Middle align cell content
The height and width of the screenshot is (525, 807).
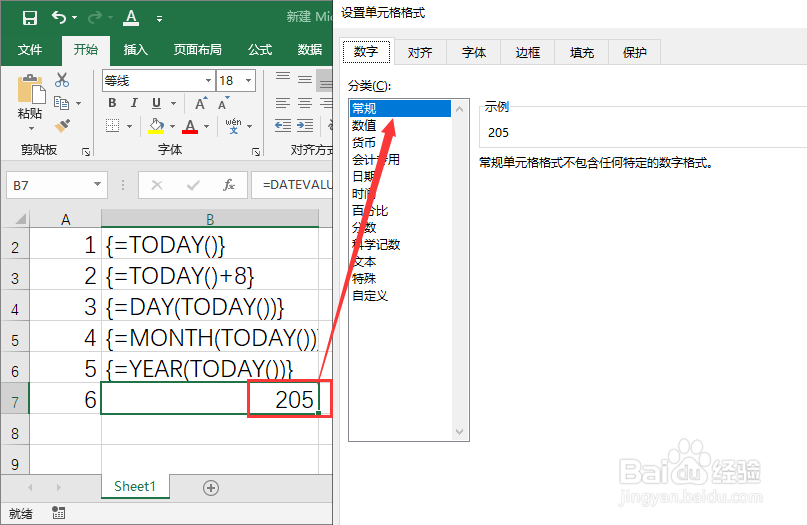pos(305,79)
